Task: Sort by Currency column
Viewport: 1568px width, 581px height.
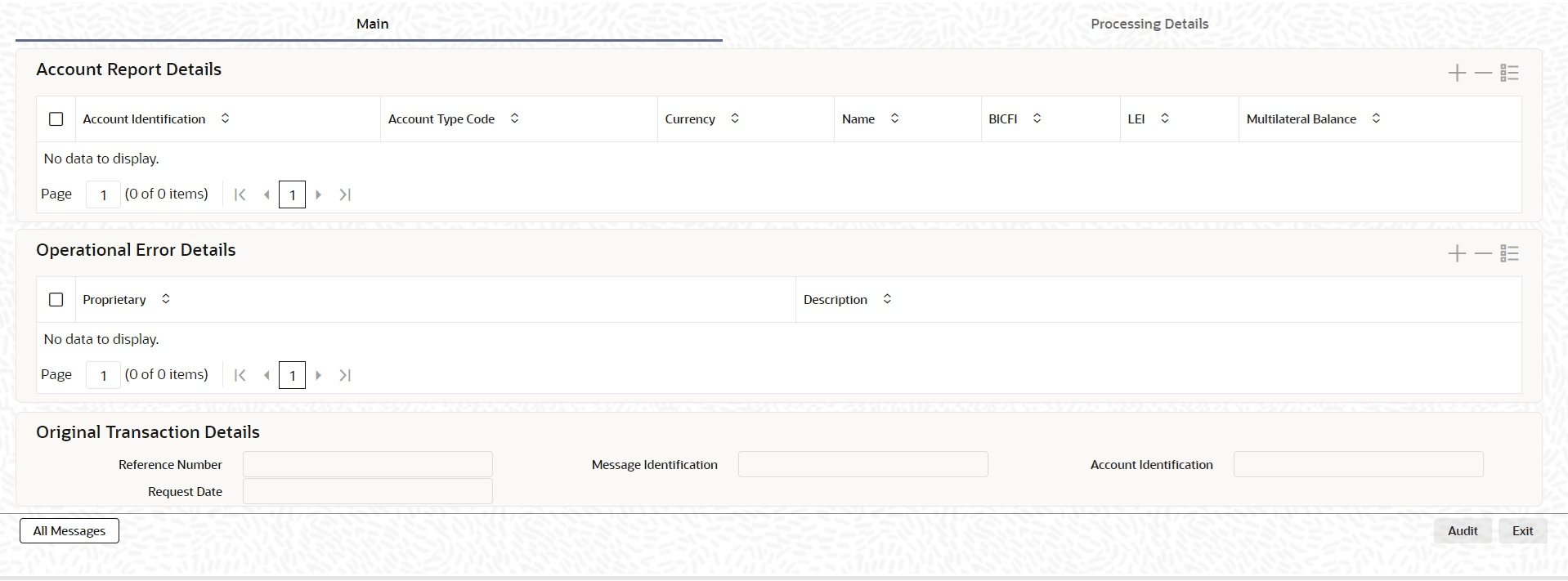Action: coord(735,118)
